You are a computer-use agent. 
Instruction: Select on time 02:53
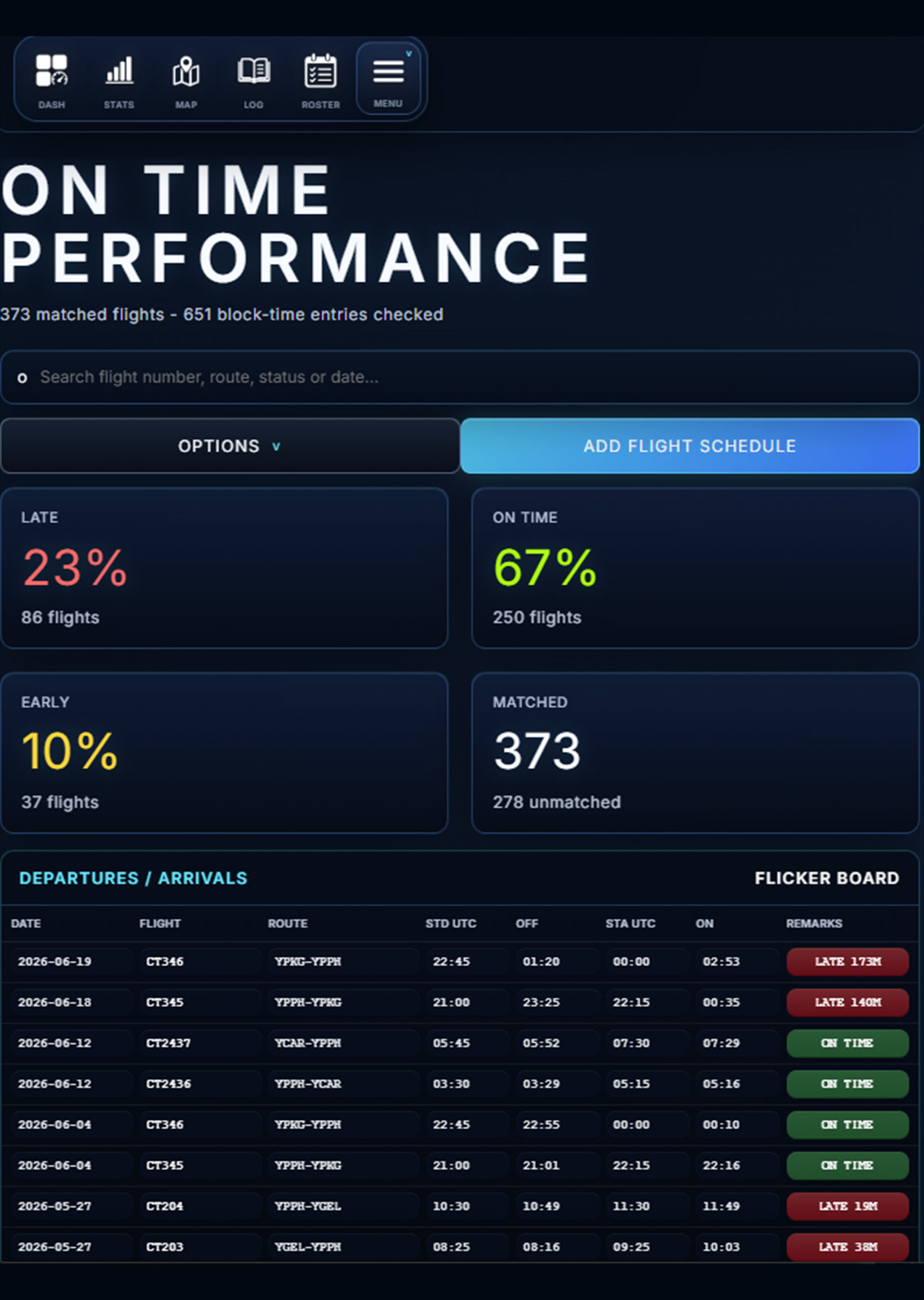pos(738,961)
